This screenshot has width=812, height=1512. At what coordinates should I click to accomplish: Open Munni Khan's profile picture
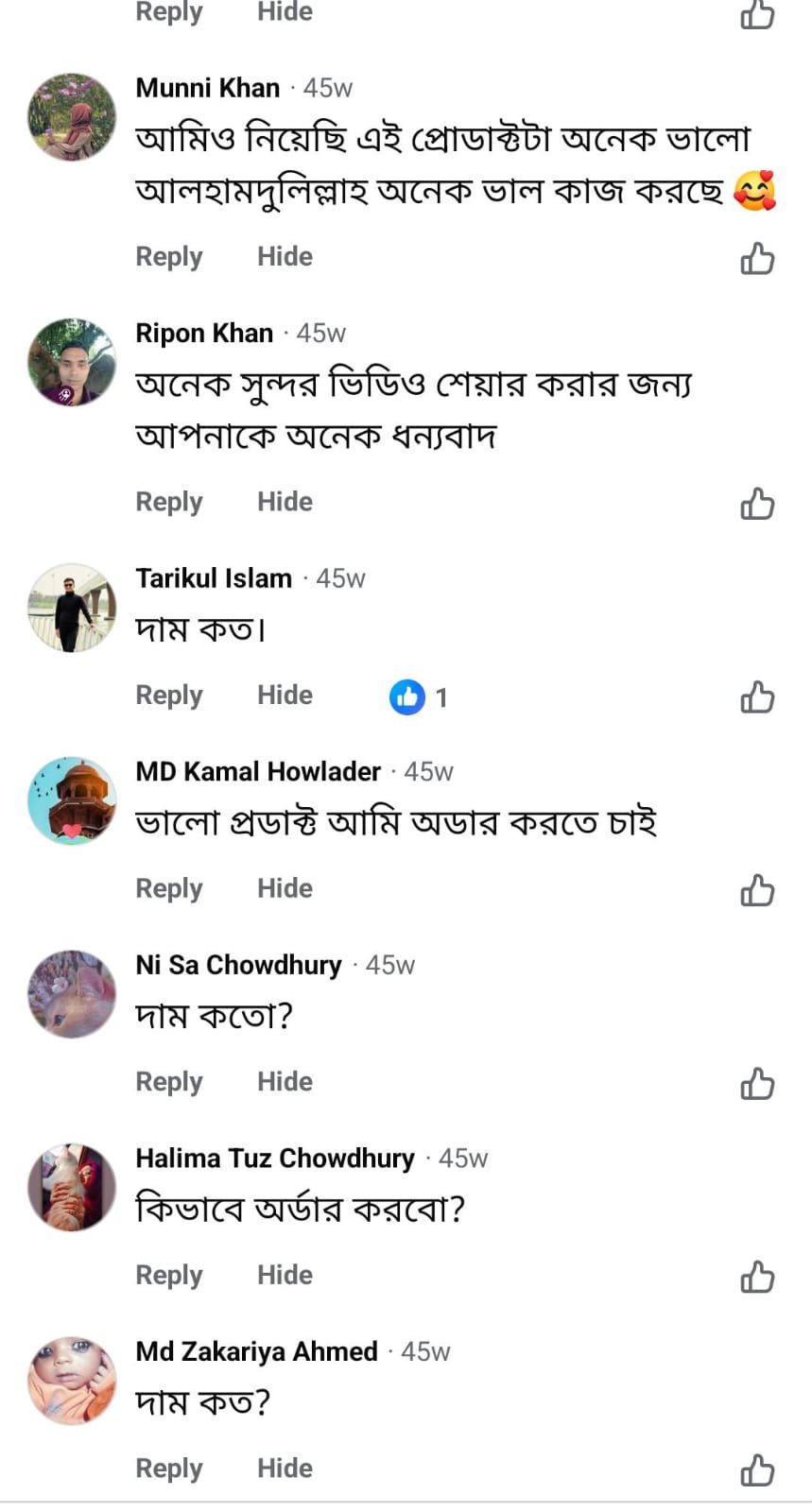72,117
